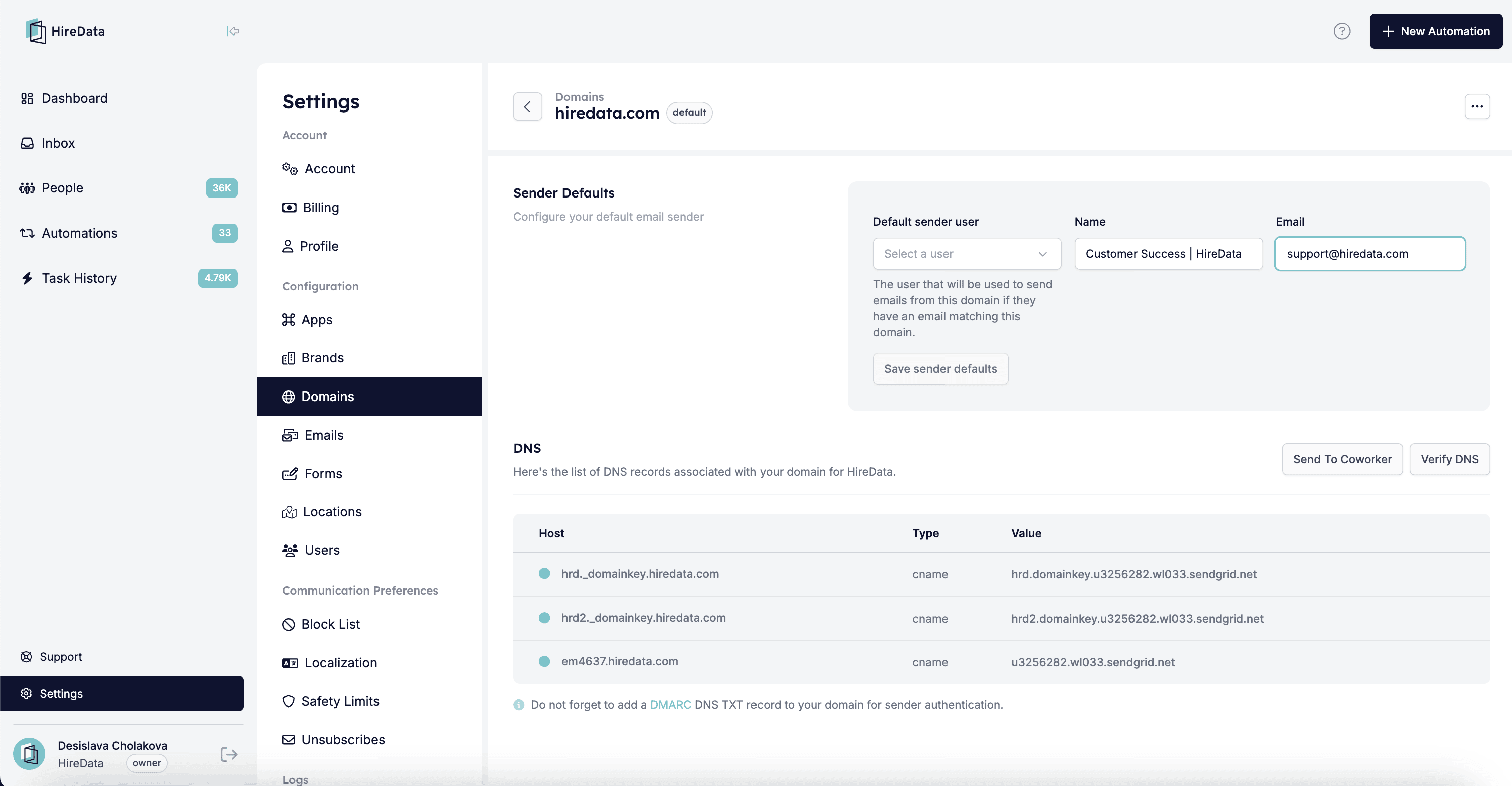Click the Locations map icon

[289, 512]
